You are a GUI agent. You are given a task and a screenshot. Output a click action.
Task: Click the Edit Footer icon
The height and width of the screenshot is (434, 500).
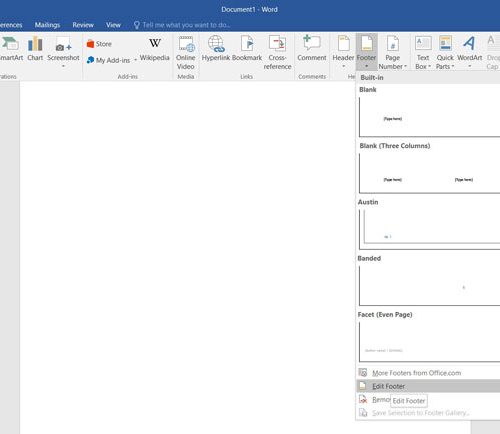click(363, 386)
